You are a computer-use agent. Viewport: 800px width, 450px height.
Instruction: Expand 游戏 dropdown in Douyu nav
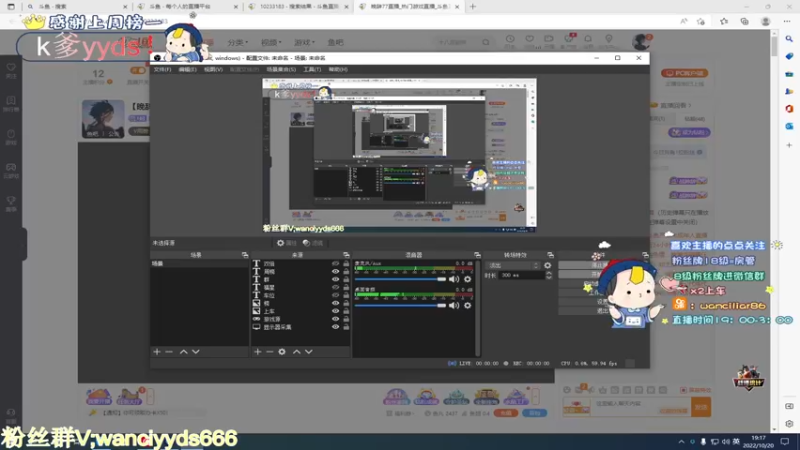pos(305,42)
